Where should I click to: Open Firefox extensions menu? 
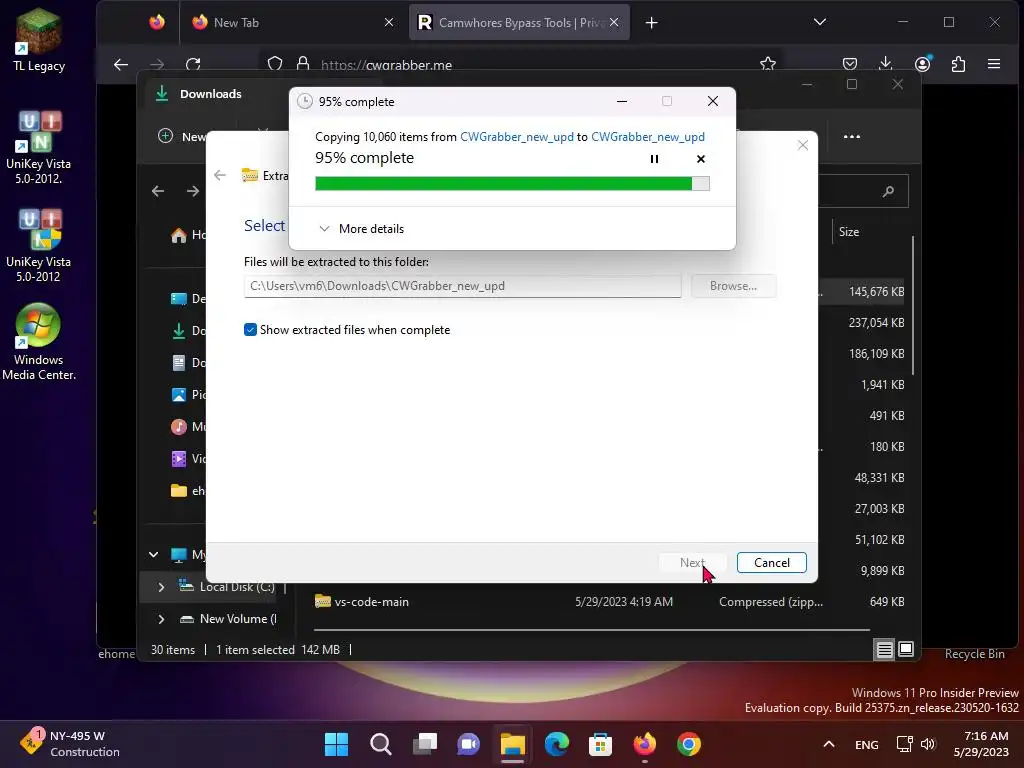coord(958,64)
